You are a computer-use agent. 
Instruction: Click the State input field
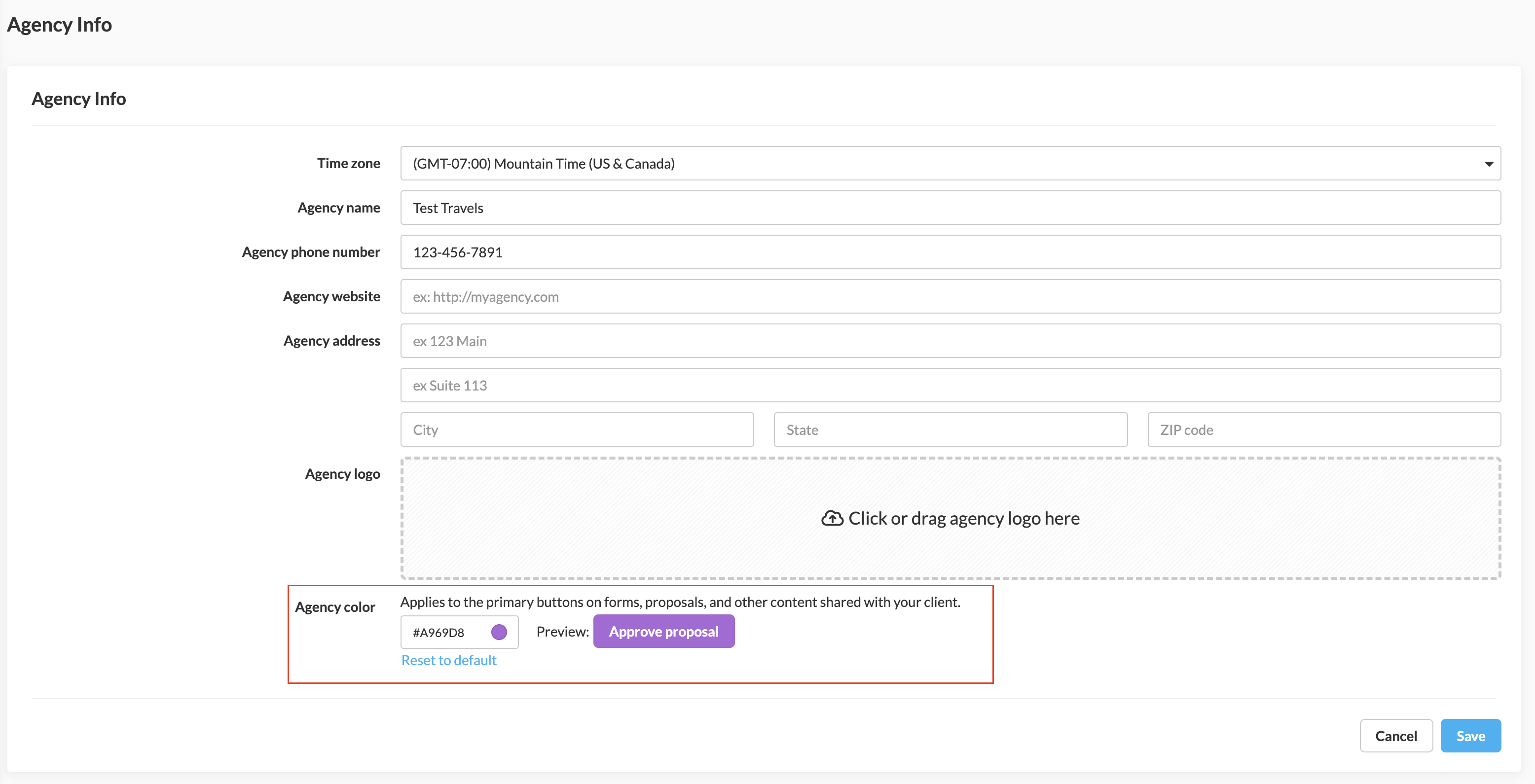coord(950,429)
